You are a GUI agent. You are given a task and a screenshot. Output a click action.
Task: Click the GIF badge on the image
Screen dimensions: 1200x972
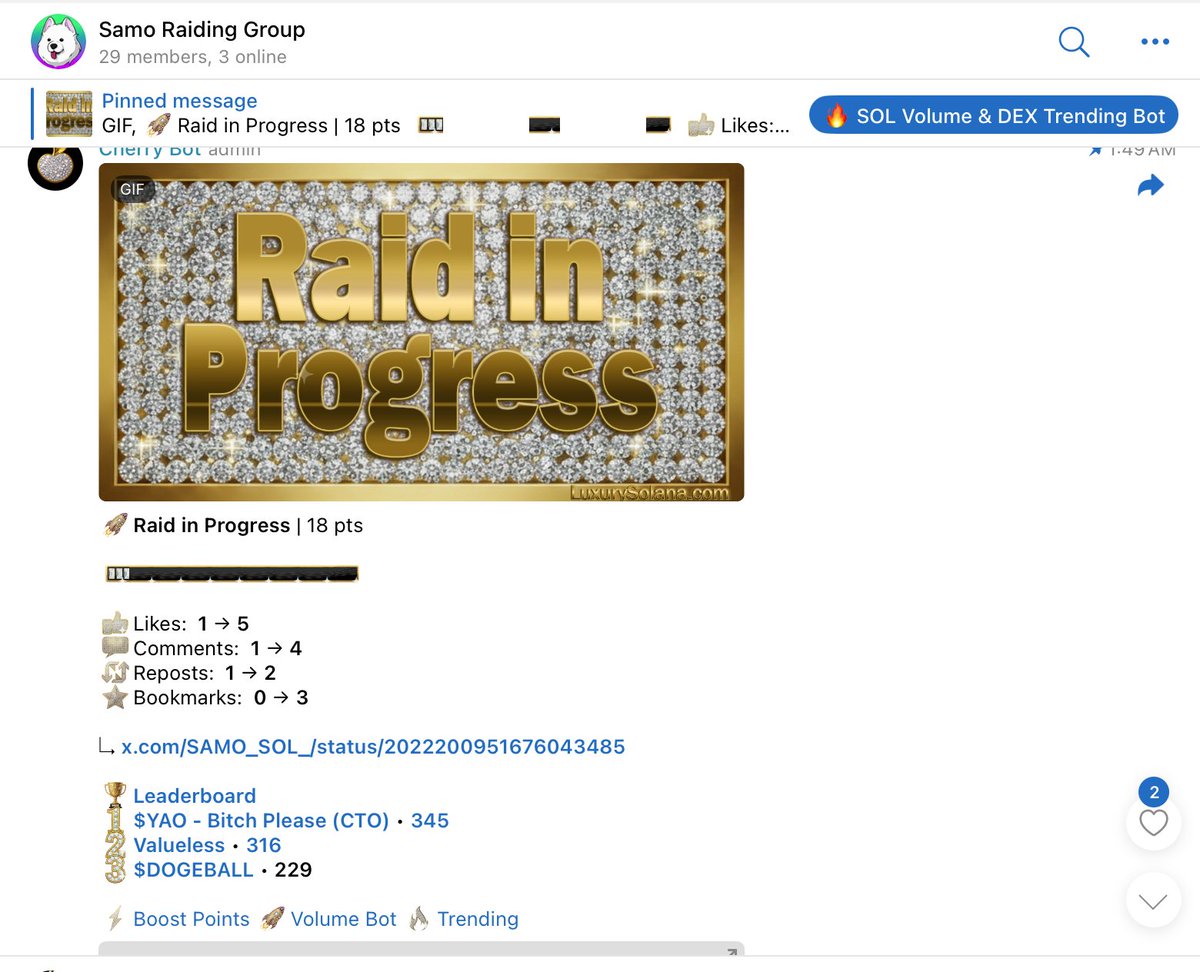pos(132,188)
